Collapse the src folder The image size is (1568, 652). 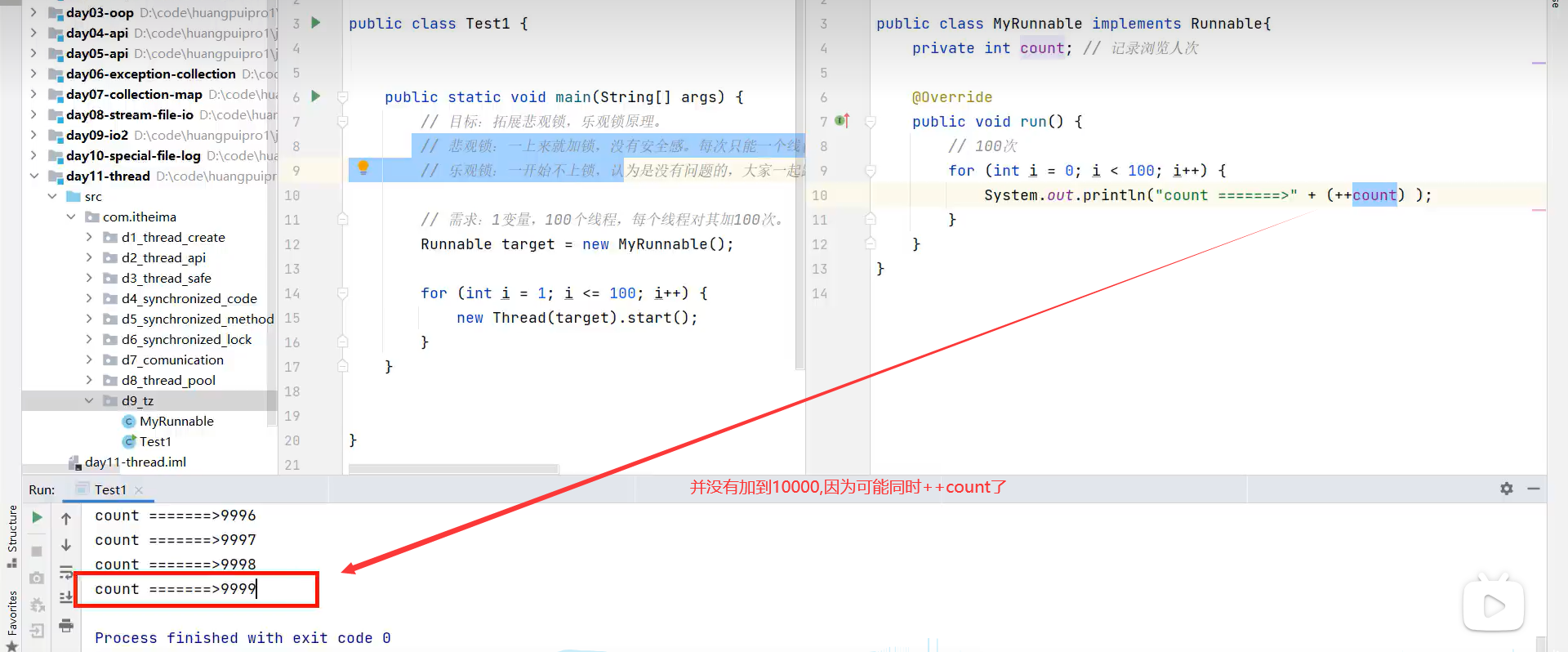point(52,196)
